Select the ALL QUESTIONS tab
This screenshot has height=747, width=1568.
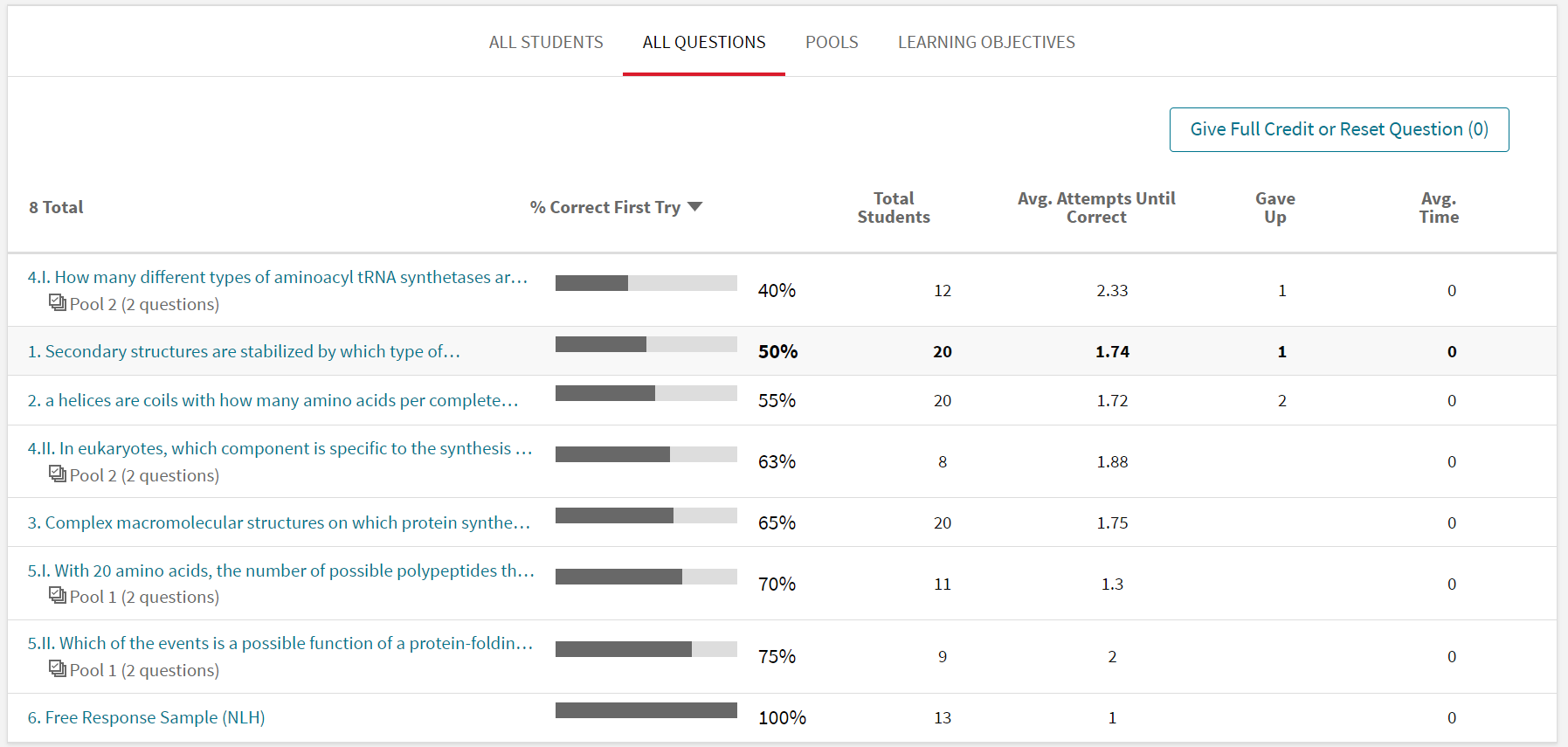pos(703,41)
